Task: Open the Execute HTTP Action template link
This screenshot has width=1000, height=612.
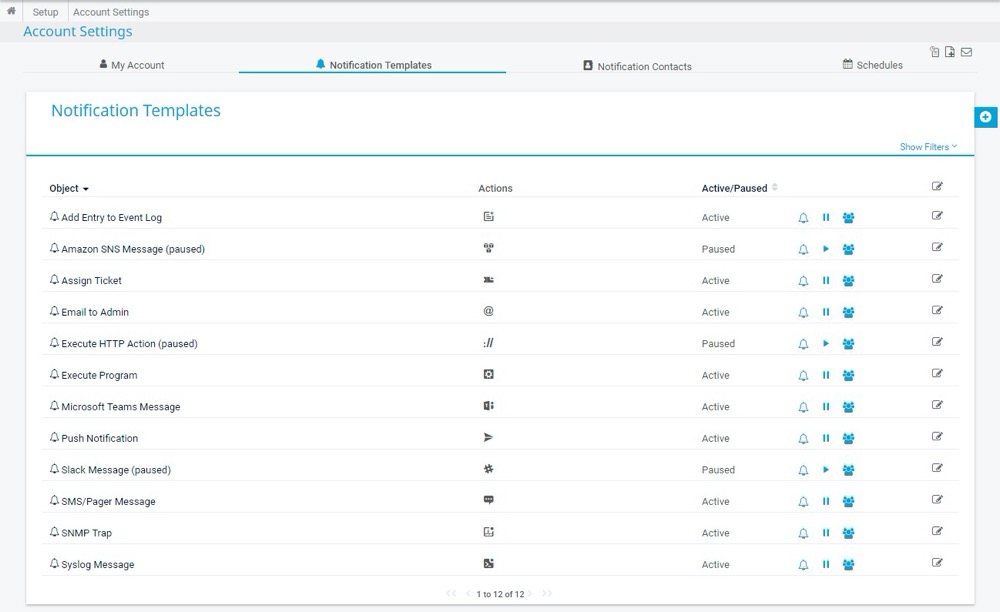Action: [x=129, y=344]
